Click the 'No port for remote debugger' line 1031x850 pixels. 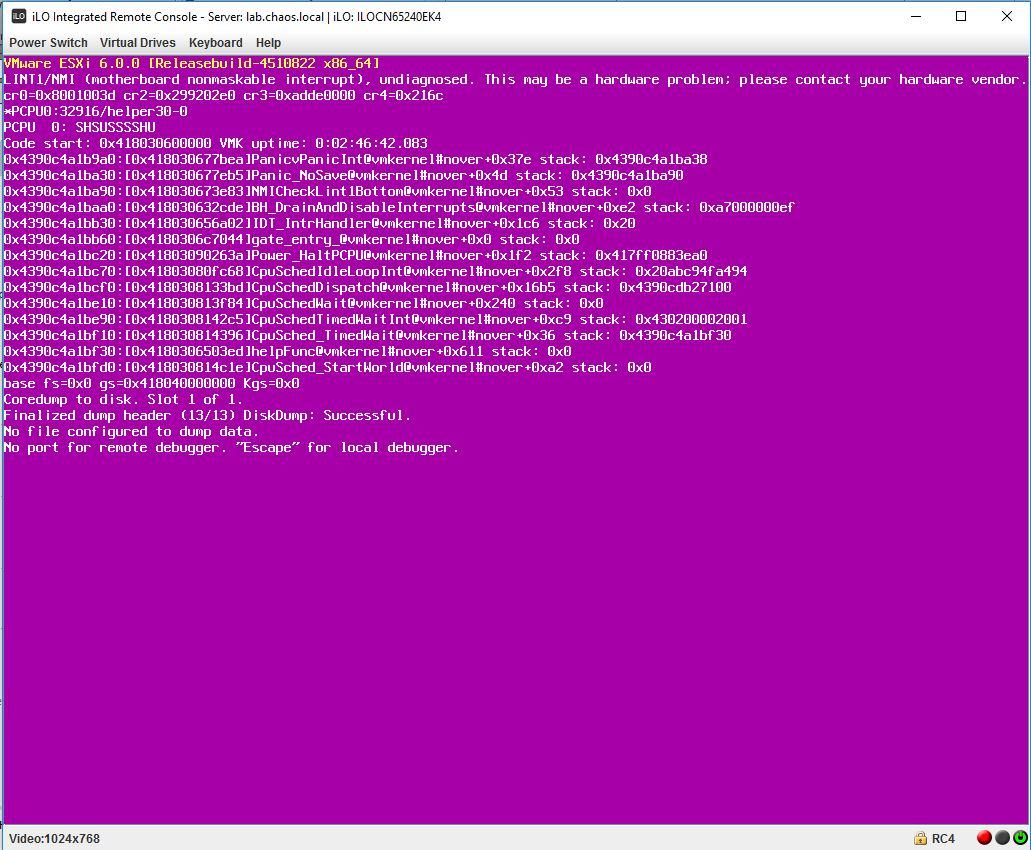[231, 447]
